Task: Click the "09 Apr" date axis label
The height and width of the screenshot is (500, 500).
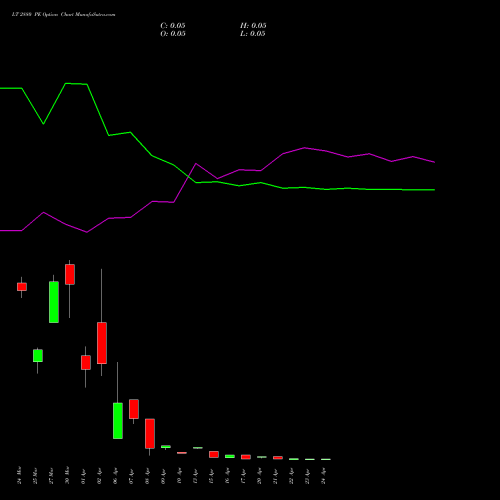Action: click(x=163, y=476)
